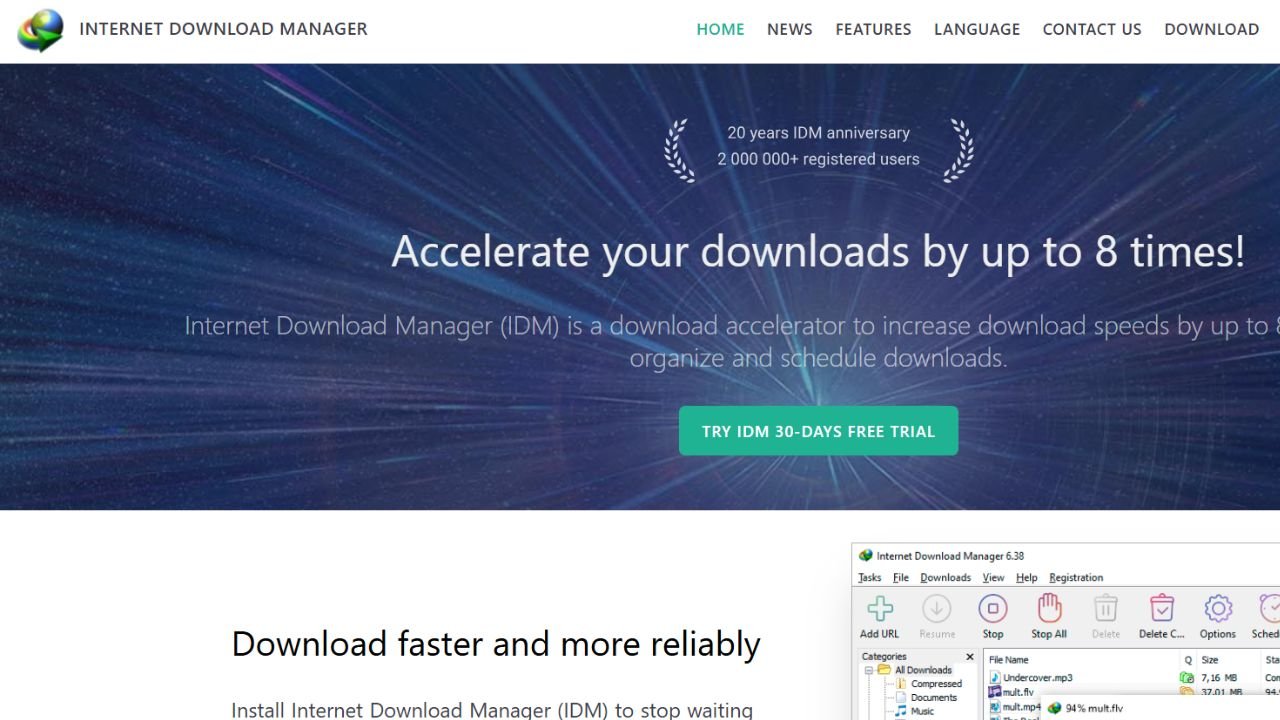Select the Compressed category
This screenshot has width=1280, height=720.
point(936,684)
